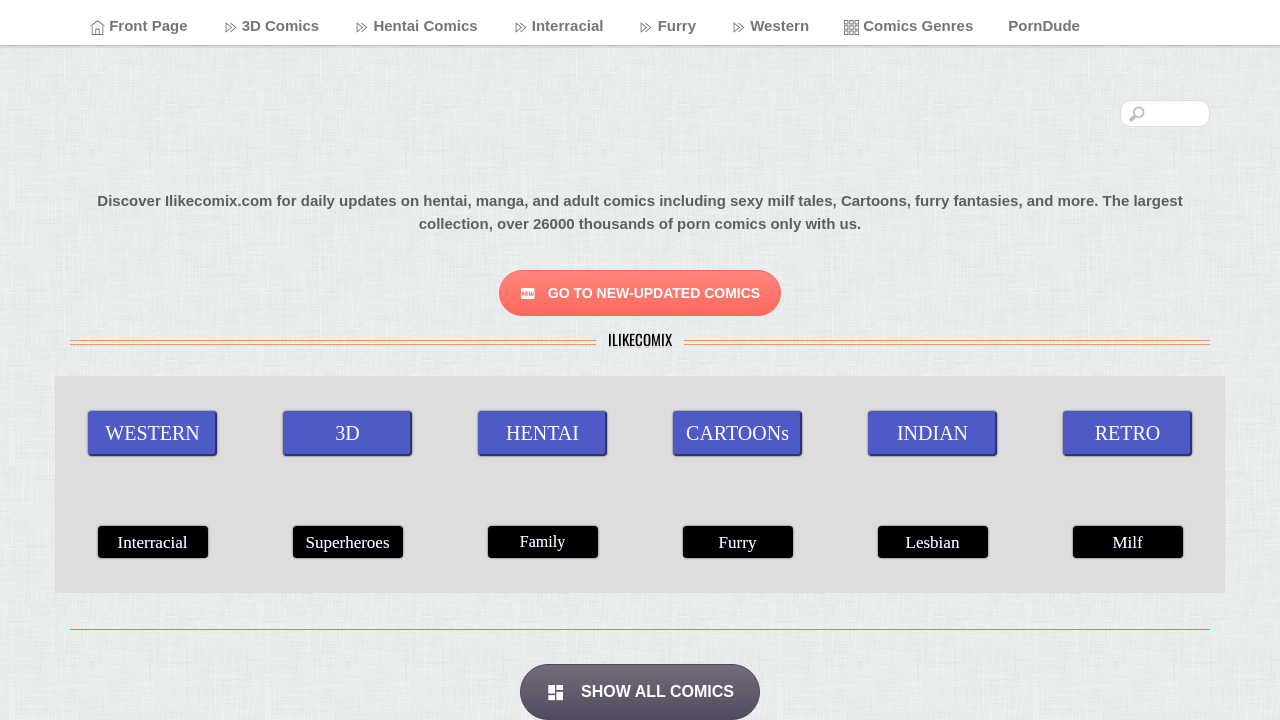Screen dimensions: 1280x720
Task: Select Furry text in top menu
Action: pyautogui.click(x=677, y=26)
